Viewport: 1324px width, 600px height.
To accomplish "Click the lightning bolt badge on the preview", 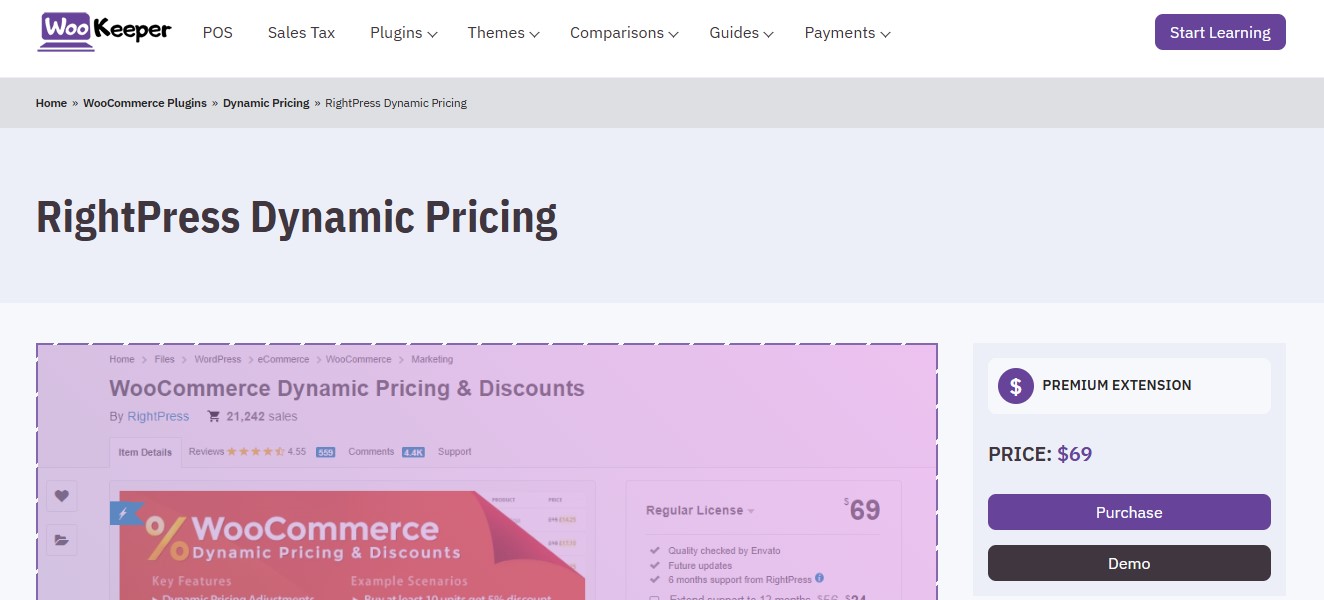I will pyautogui.click(x=122, y=511).
